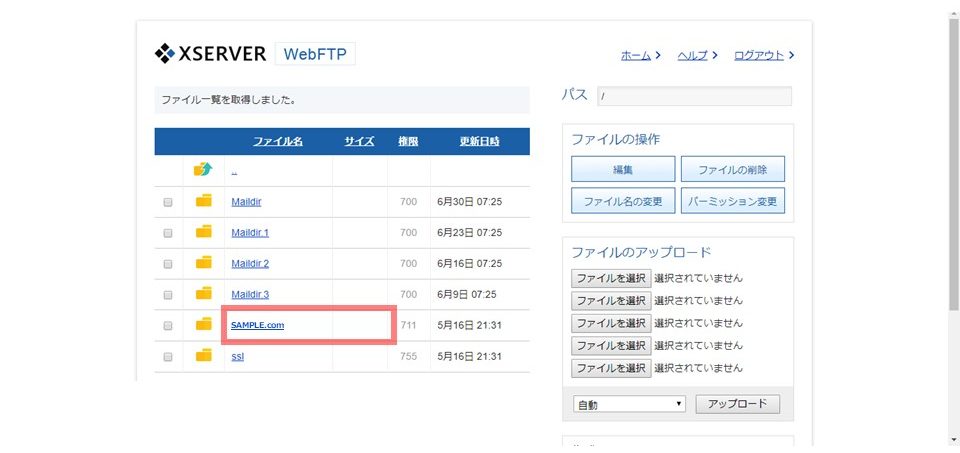The height and width of the screenshot is (453, 960).
Task: Click ログアウト to sign out
Action: 759,56
